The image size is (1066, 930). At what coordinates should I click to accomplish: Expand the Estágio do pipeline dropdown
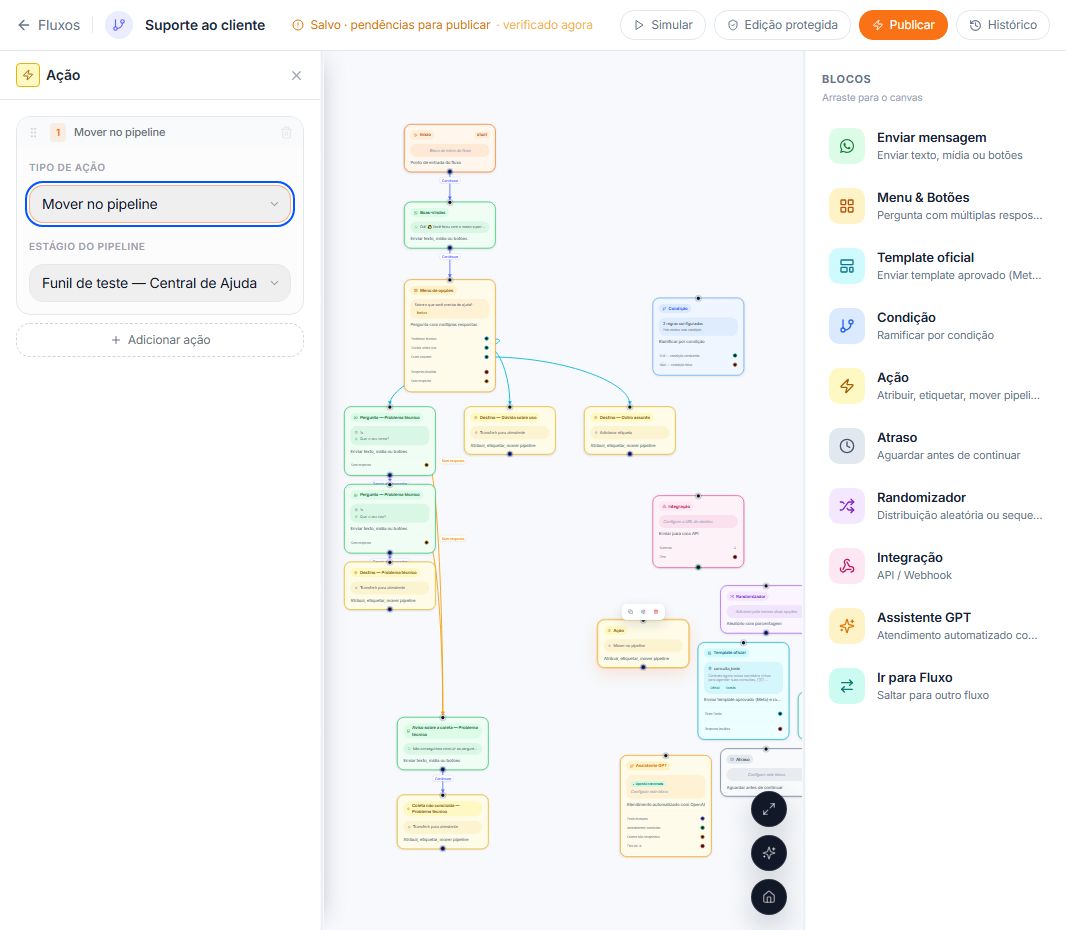pyautogui.click(x=160, y=283)
